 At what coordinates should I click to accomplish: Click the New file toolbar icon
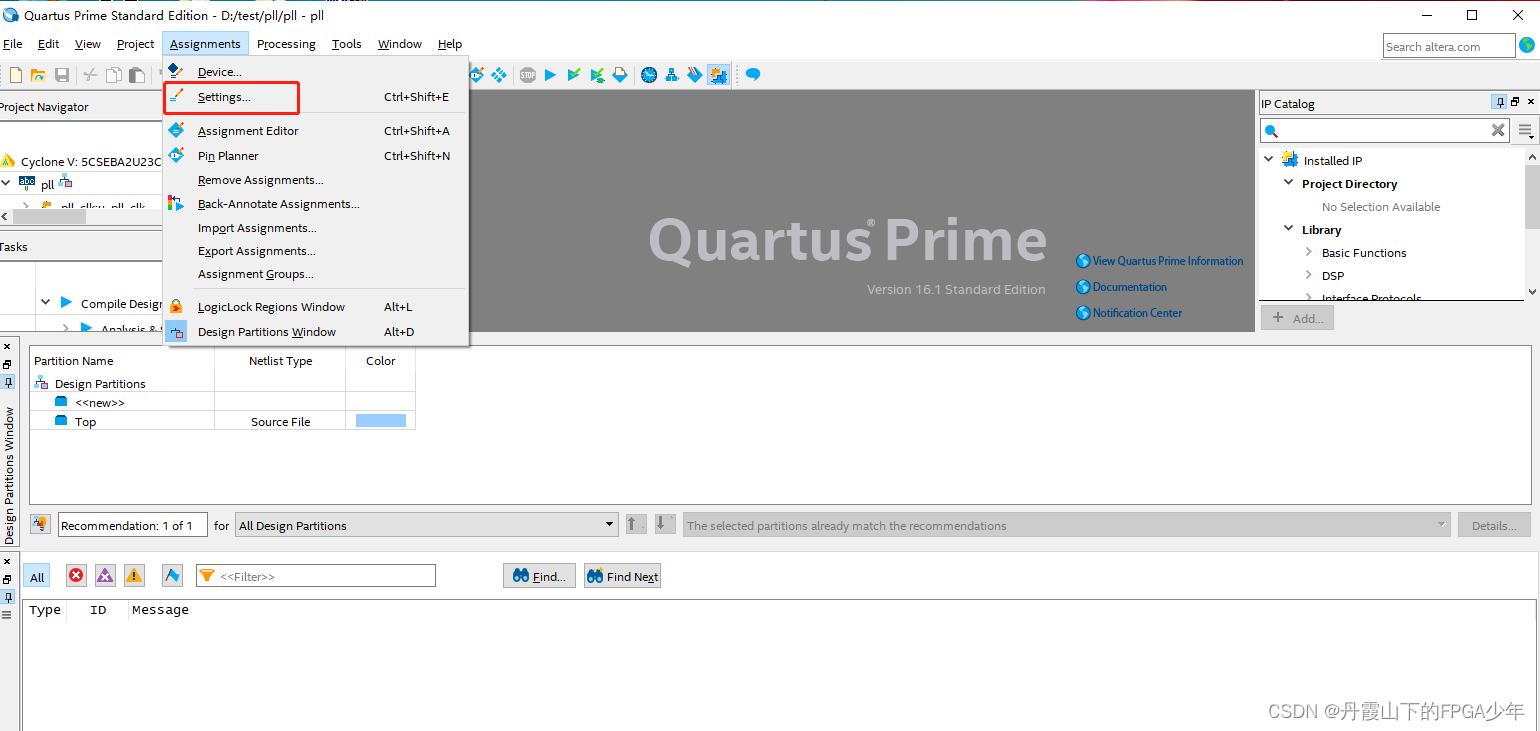click(x=16, y=75)
